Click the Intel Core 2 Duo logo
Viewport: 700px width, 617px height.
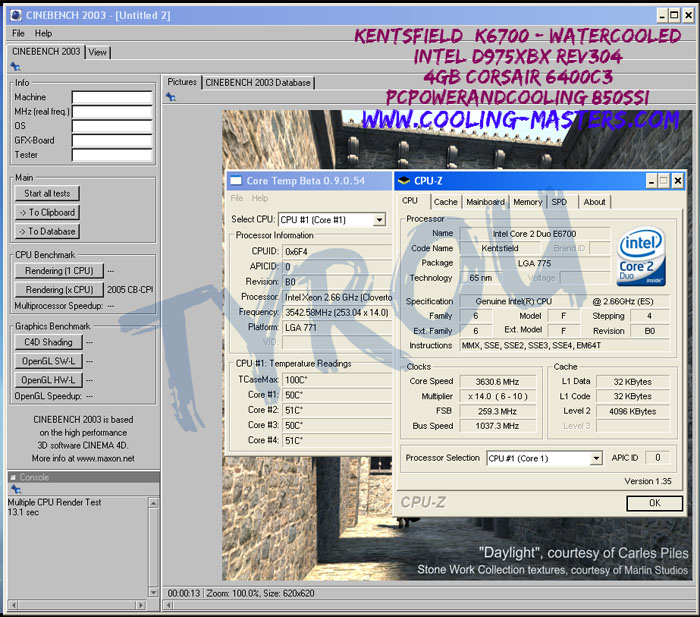[x=641, y=256]
